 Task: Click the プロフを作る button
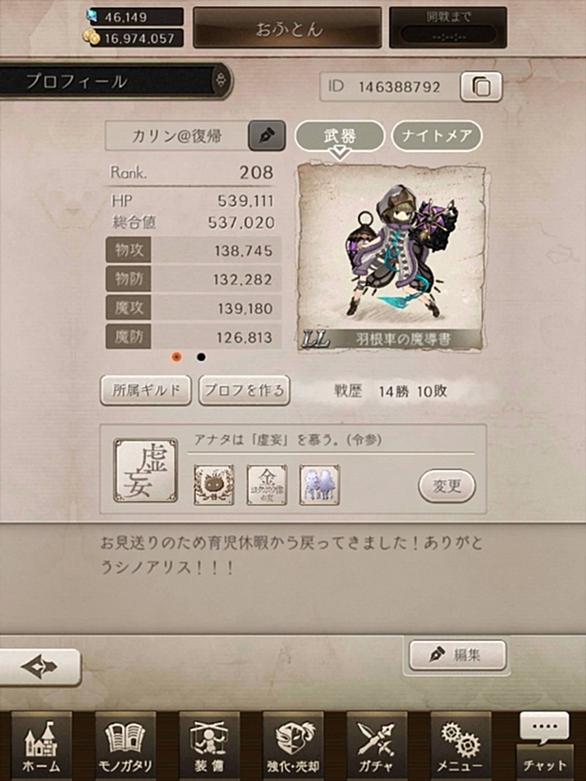point(244,390)
